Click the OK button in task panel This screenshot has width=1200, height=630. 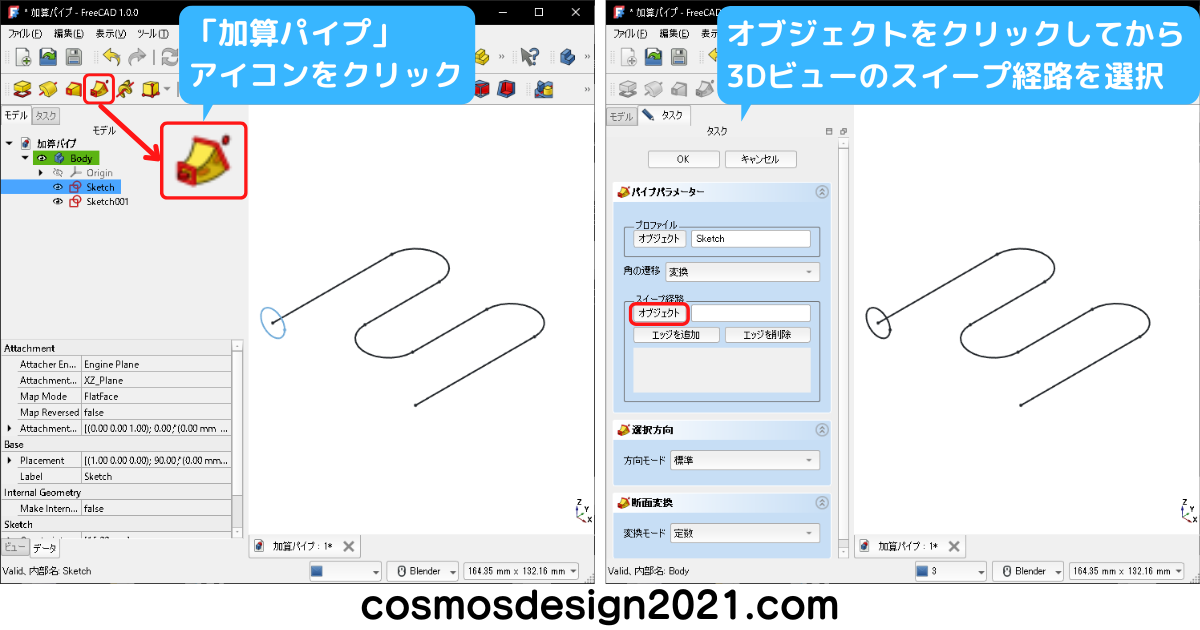click(683, 159)
